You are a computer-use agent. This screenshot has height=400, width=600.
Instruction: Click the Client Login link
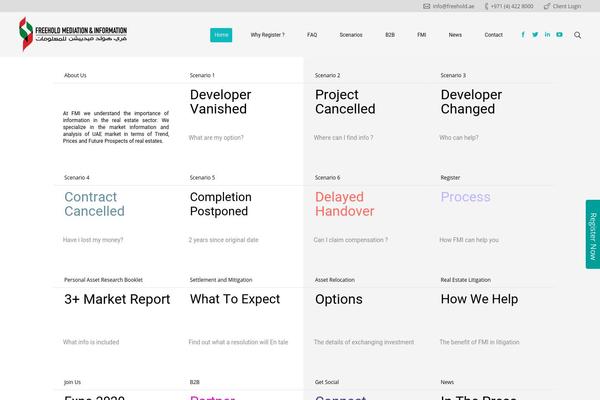pos(562,6)
